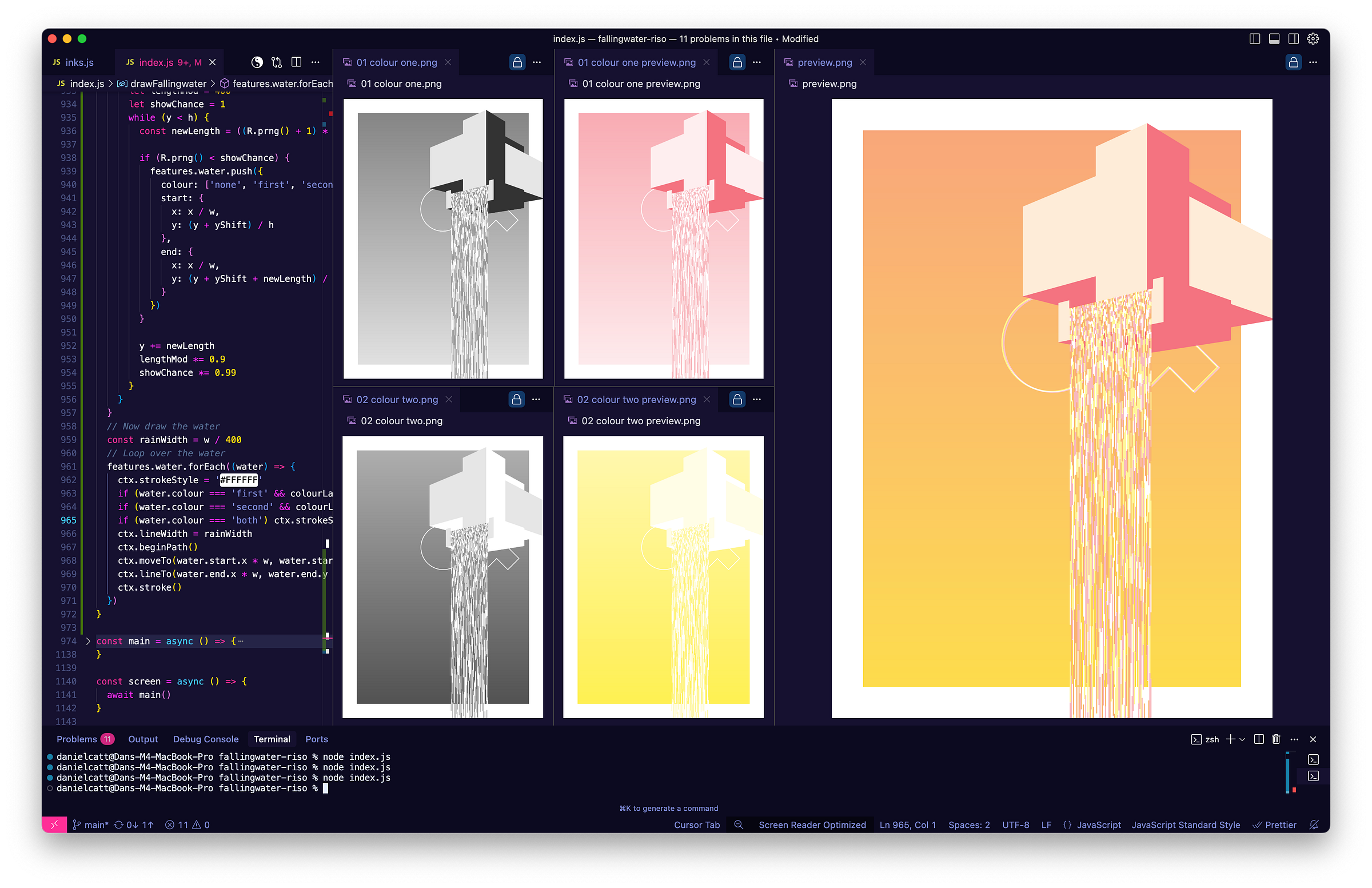Expand the folded main function at line 974
Screen dimensions: 1372x888
coord(88,641)
